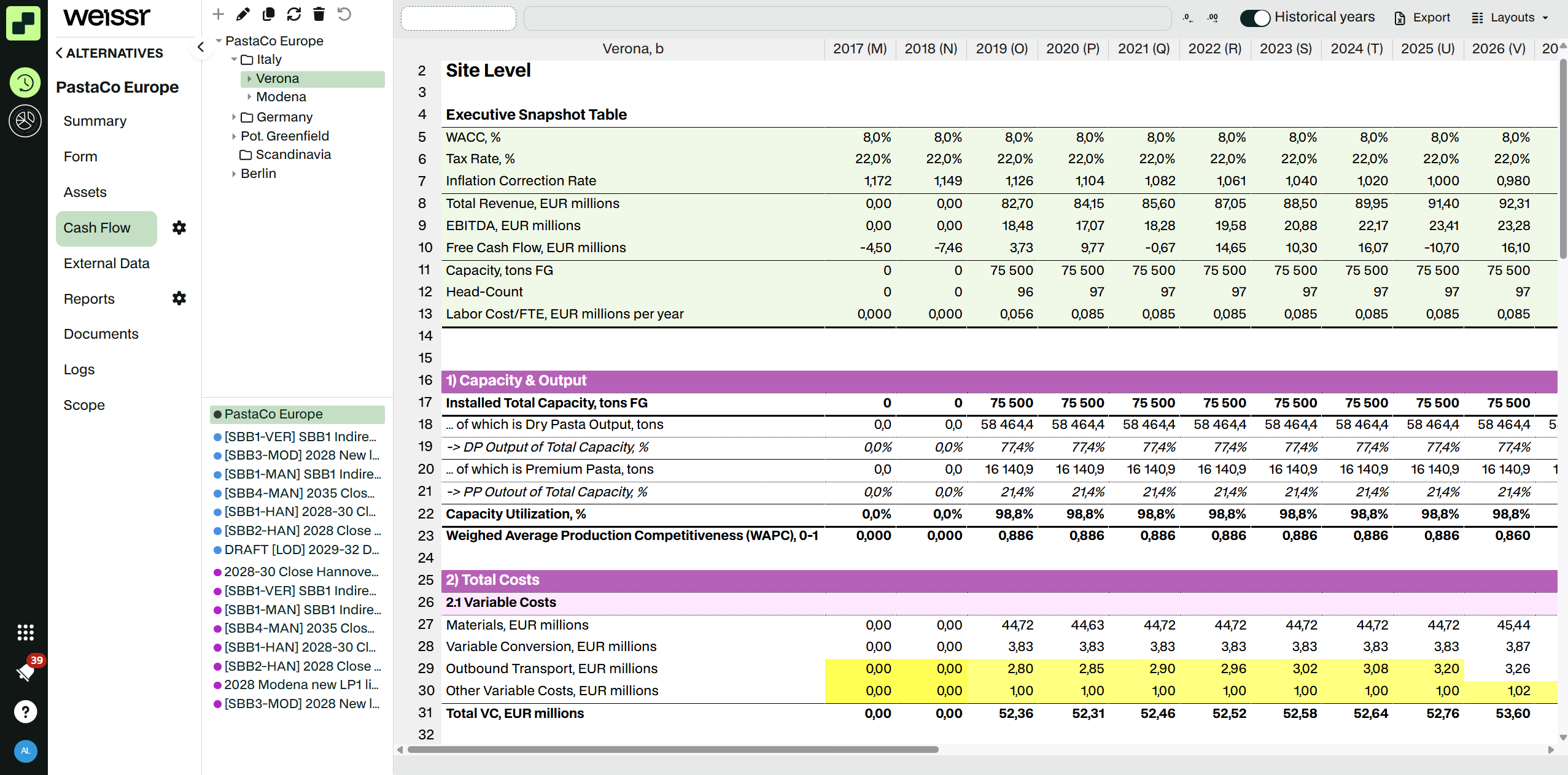Image resolution: width=1568 pixels, height=775 pixels.
Task: Decrease decimal places icon
Action: coord(1187,18)
